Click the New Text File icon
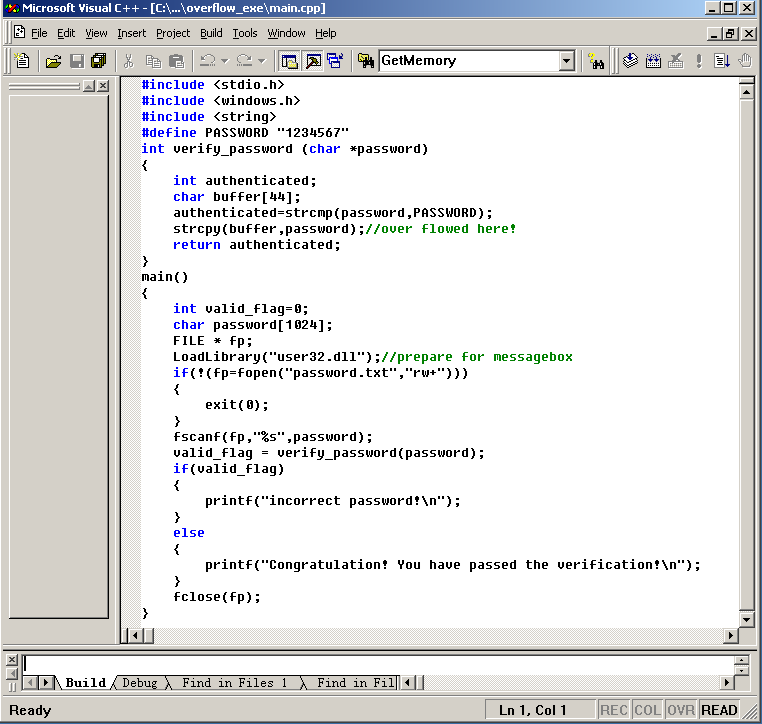Viewport: 762px width, 724px height. (21, 61)
